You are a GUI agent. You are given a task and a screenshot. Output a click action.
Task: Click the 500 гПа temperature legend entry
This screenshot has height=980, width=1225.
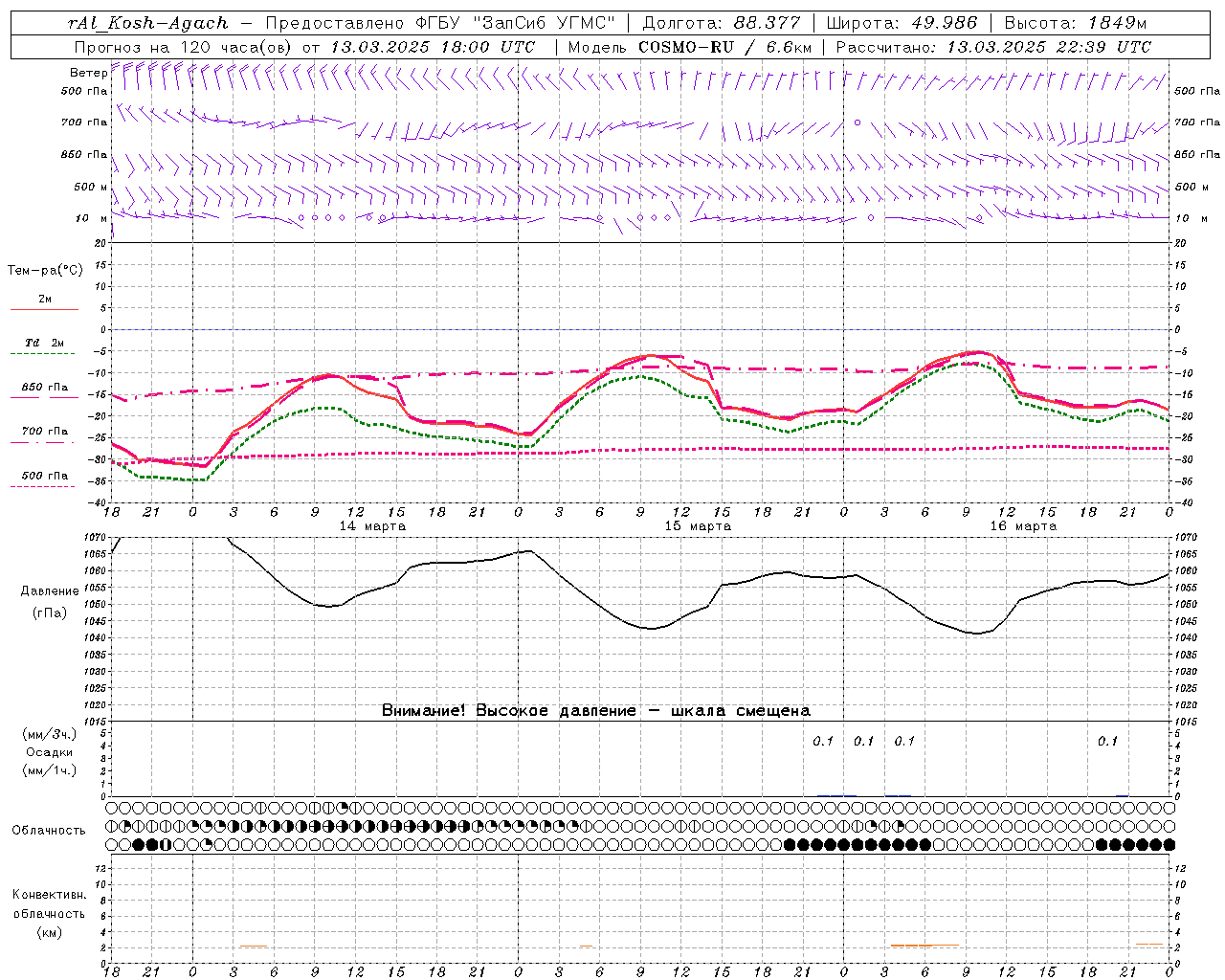(45, 475)
